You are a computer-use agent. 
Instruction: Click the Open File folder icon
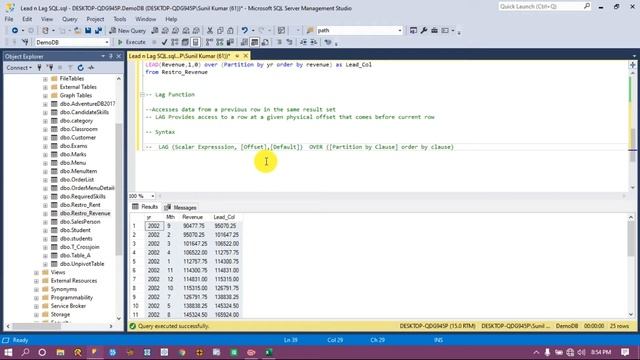pyautogui.click(x=77, y=31)
